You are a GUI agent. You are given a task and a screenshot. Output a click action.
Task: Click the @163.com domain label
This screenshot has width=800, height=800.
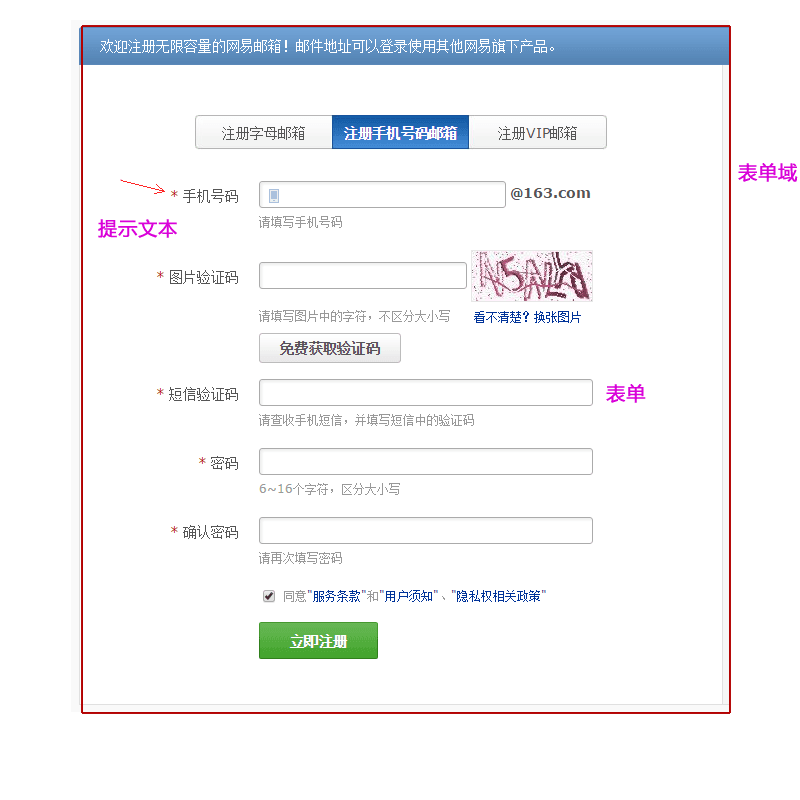click(x=551, y=193)
